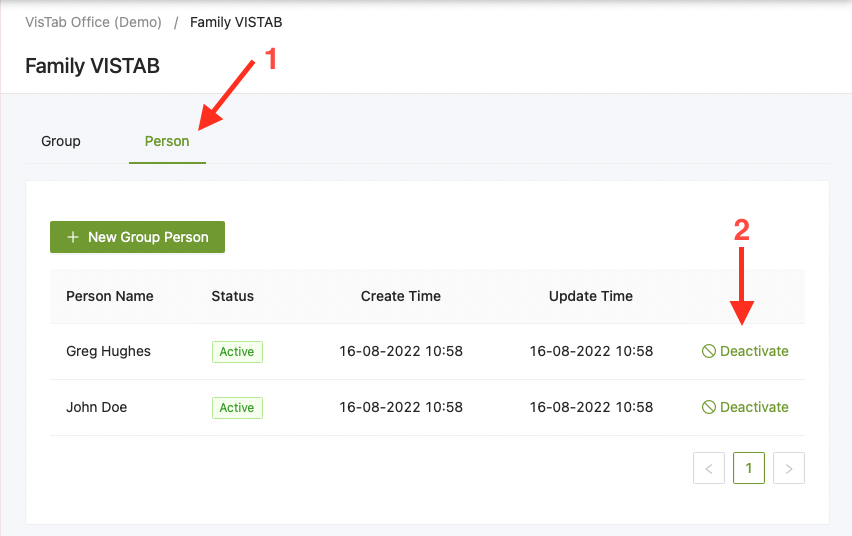Click the Create Time column header

[x=401, y=296]
